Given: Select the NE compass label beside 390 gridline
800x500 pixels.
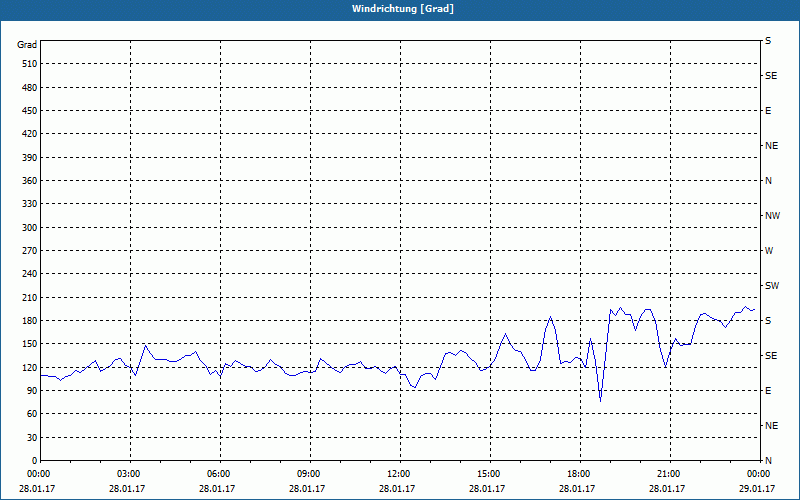Looking at the screenshot, I should tap(771, 146).
